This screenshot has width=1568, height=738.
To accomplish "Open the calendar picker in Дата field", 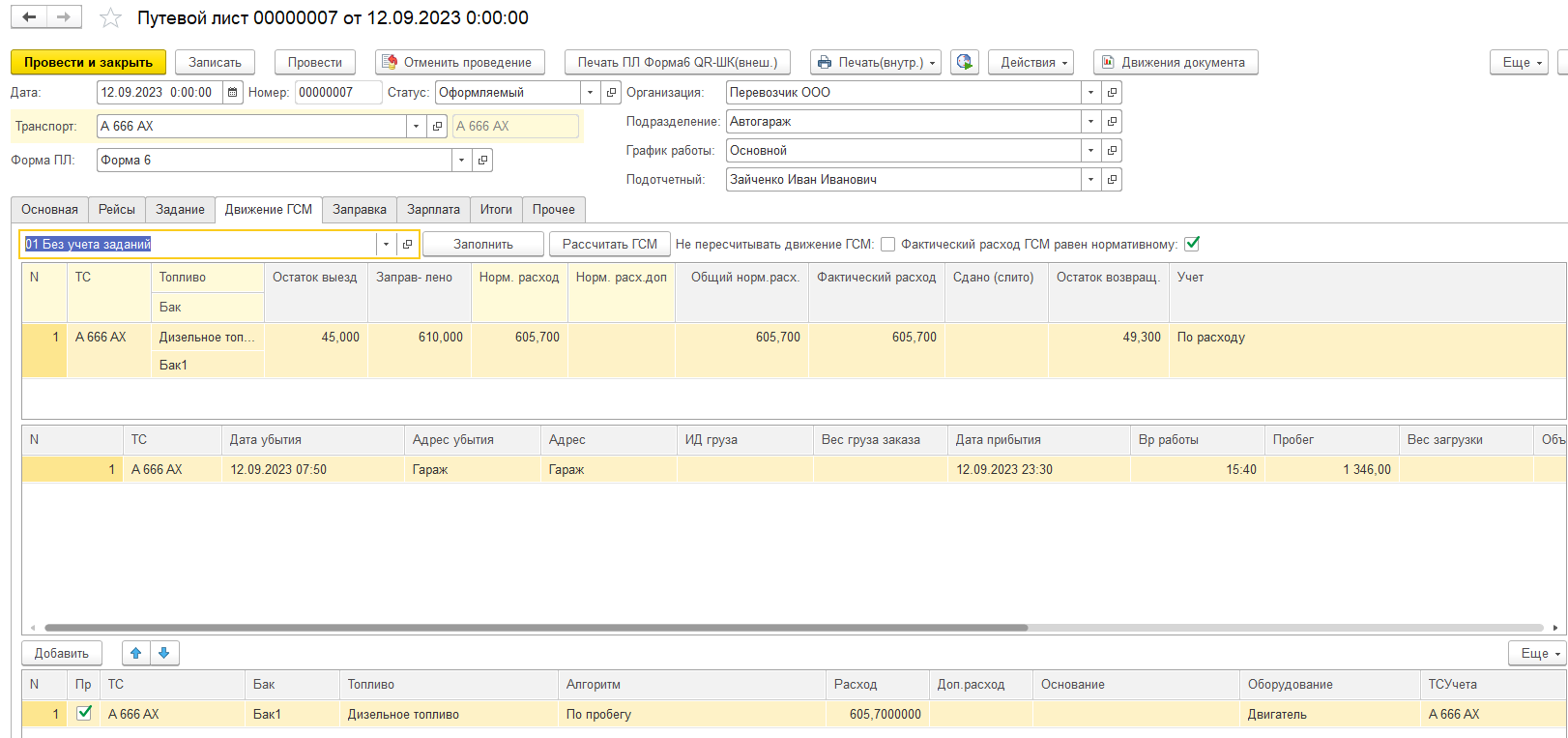I will 233,93.
